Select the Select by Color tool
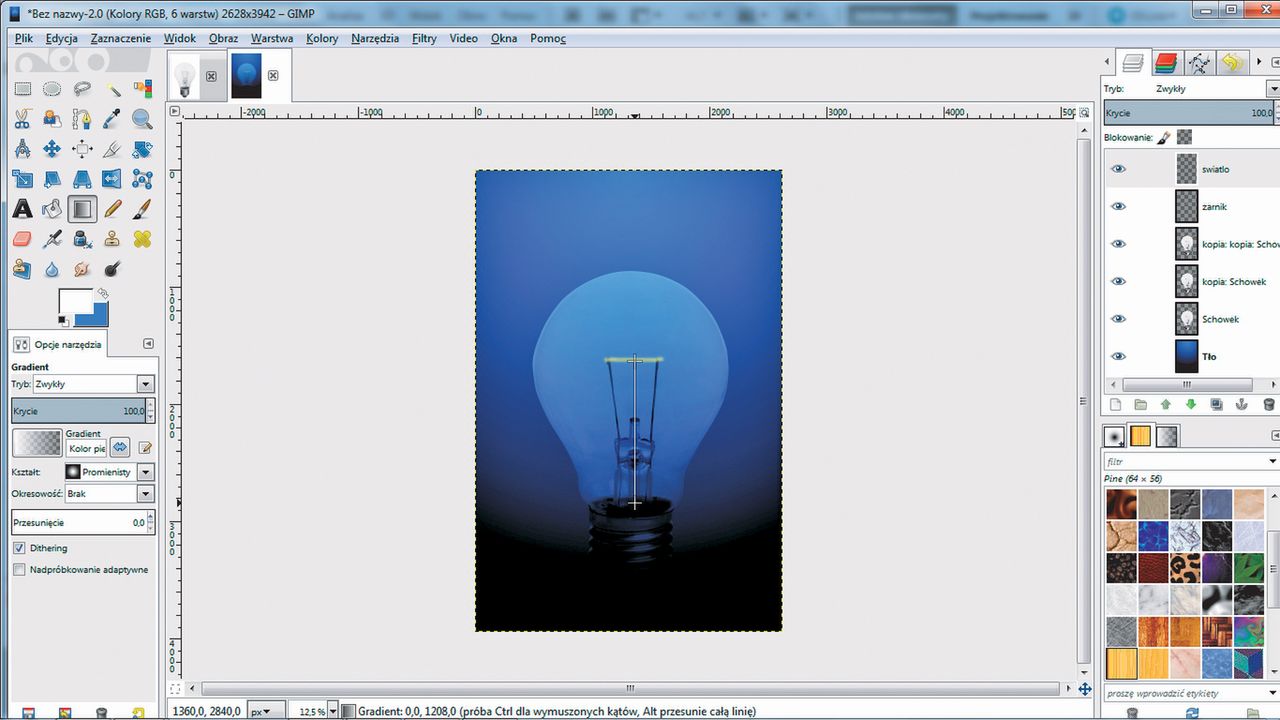 (142, 90)
